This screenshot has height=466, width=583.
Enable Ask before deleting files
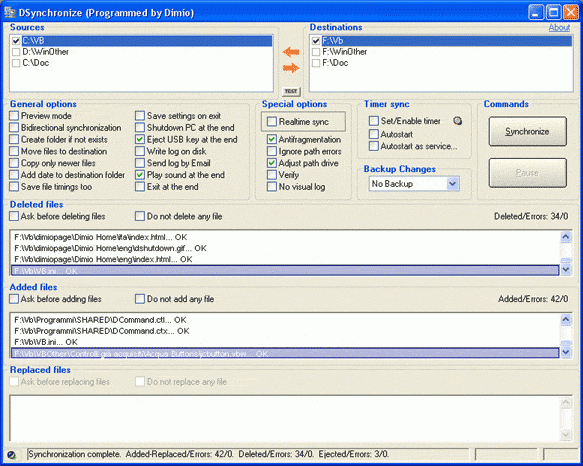coord(14,216)
